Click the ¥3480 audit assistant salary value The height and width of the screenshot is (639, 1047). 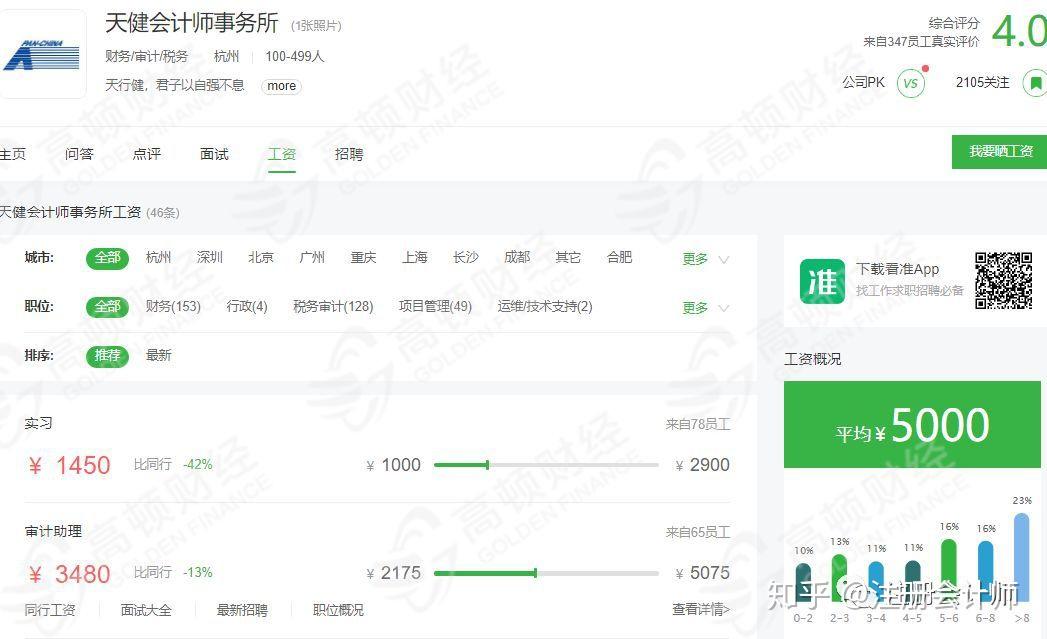(69, 574)
